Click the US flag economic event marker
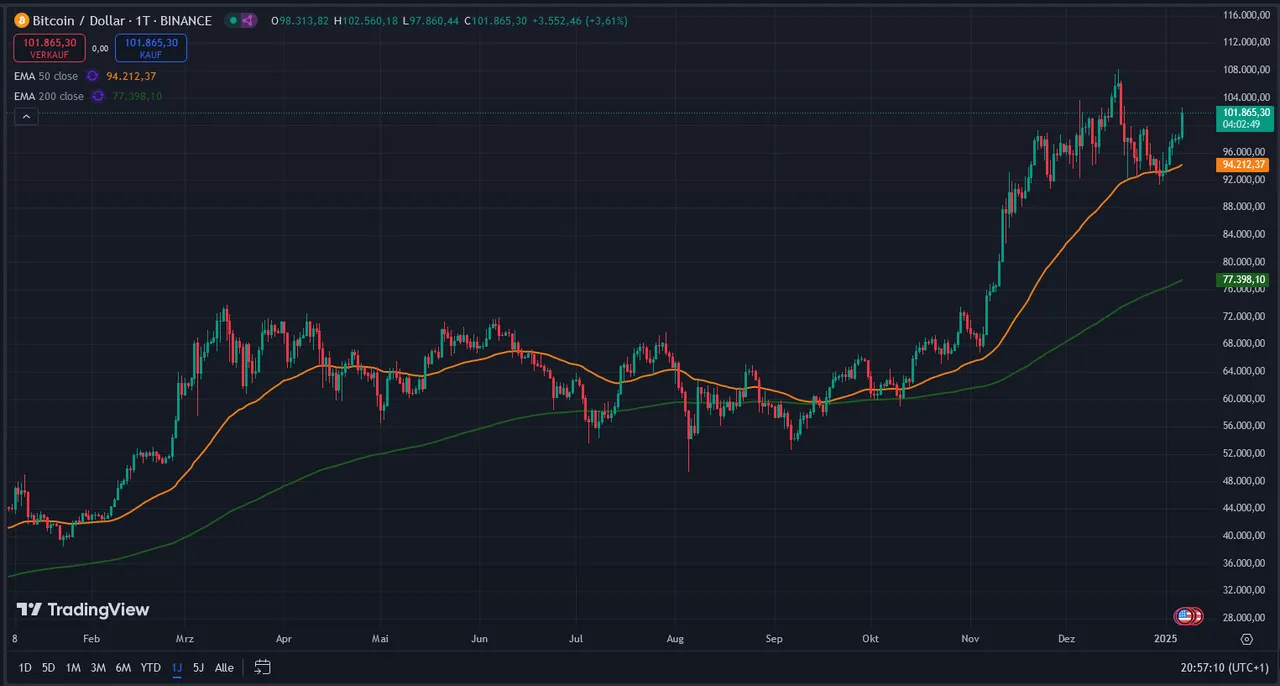Viewport: 1280px width, 686px height. (x=1185, y=616)
